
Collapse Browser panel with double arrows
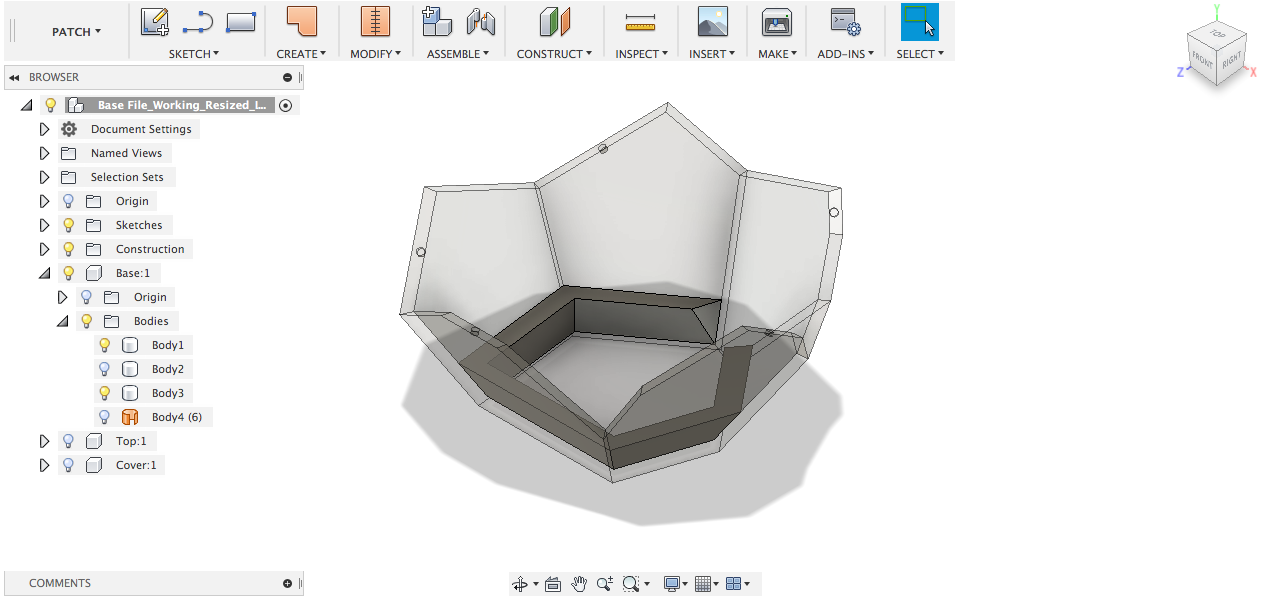(x=15, y=77)
